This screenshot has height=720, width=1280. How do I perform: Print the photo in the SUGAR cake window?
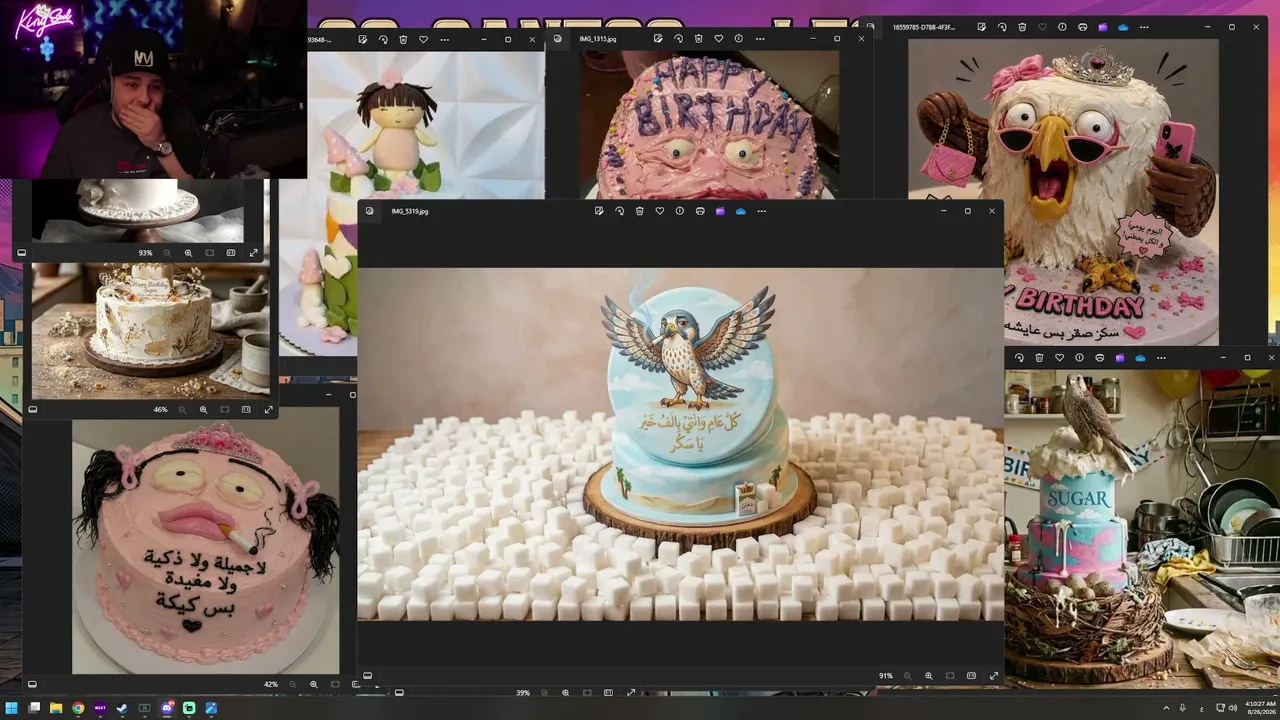click(x=1099, y=357)
